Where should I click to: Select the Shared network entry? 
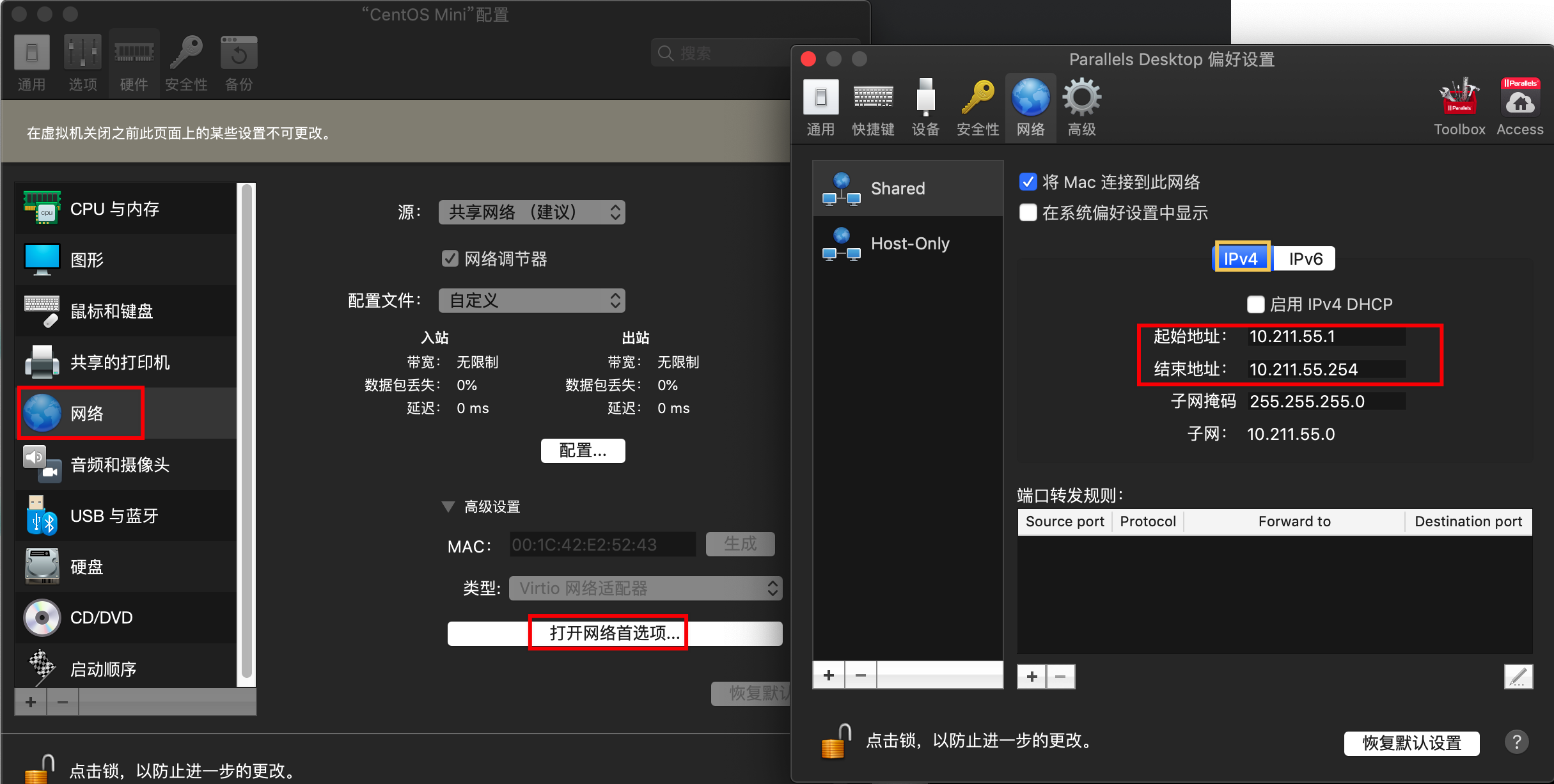[x=907, y=189]
